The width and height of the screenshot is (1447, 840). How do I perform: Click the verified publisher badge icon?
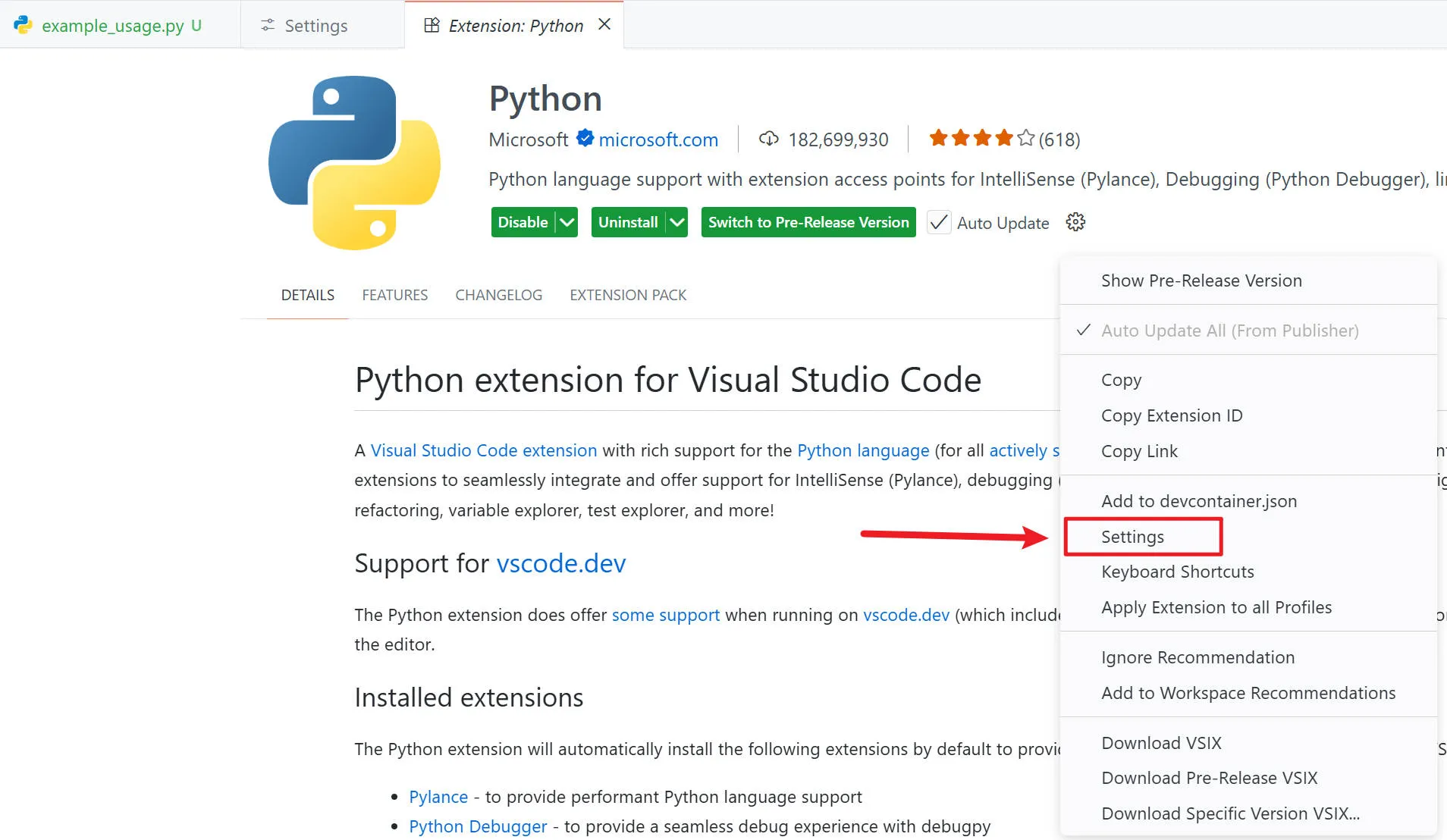[x=585, y=139]
